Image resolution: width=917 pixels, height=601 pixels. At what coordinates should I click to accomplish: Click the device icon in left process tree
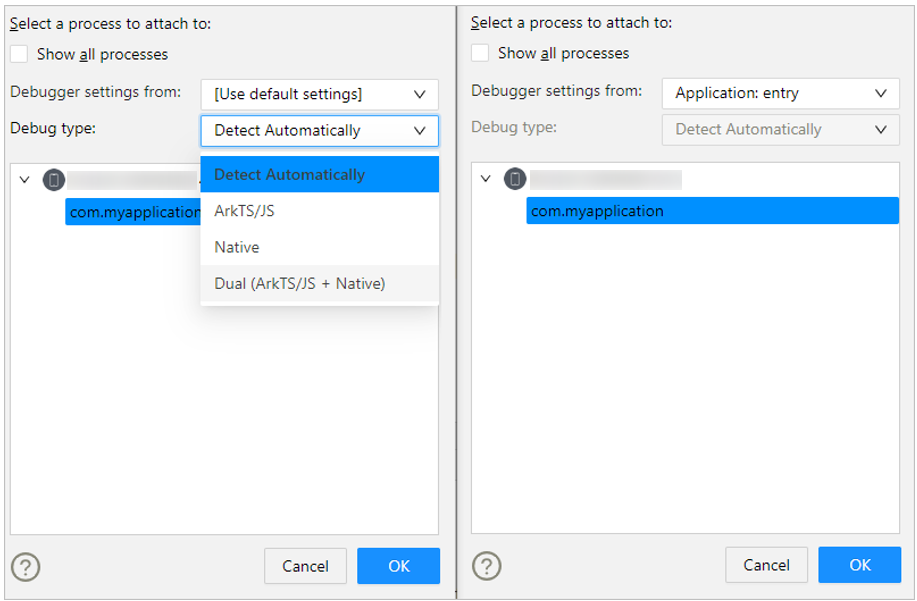[55, 180]
